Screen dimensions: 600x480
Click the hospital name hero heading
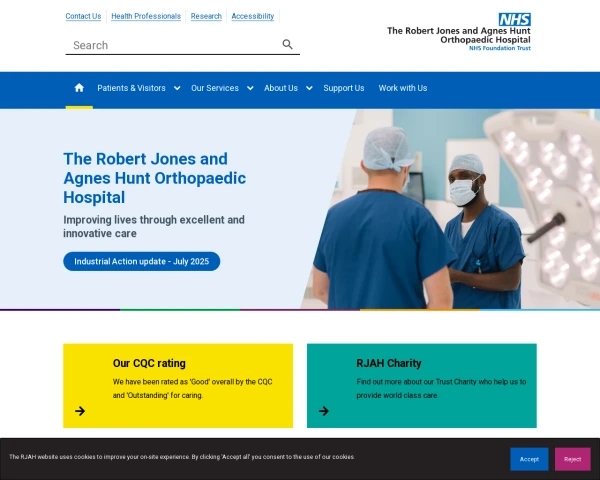(x=155, y=178)
